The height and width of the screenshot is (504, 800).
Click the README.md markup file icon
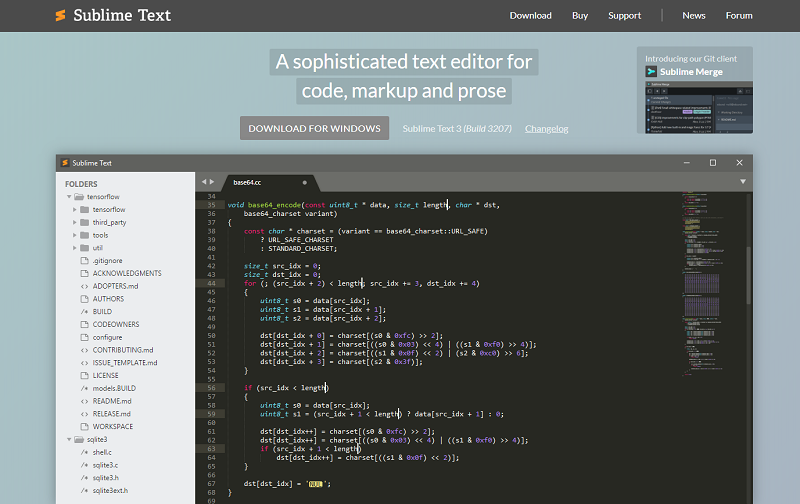click(x=85, y=401)
